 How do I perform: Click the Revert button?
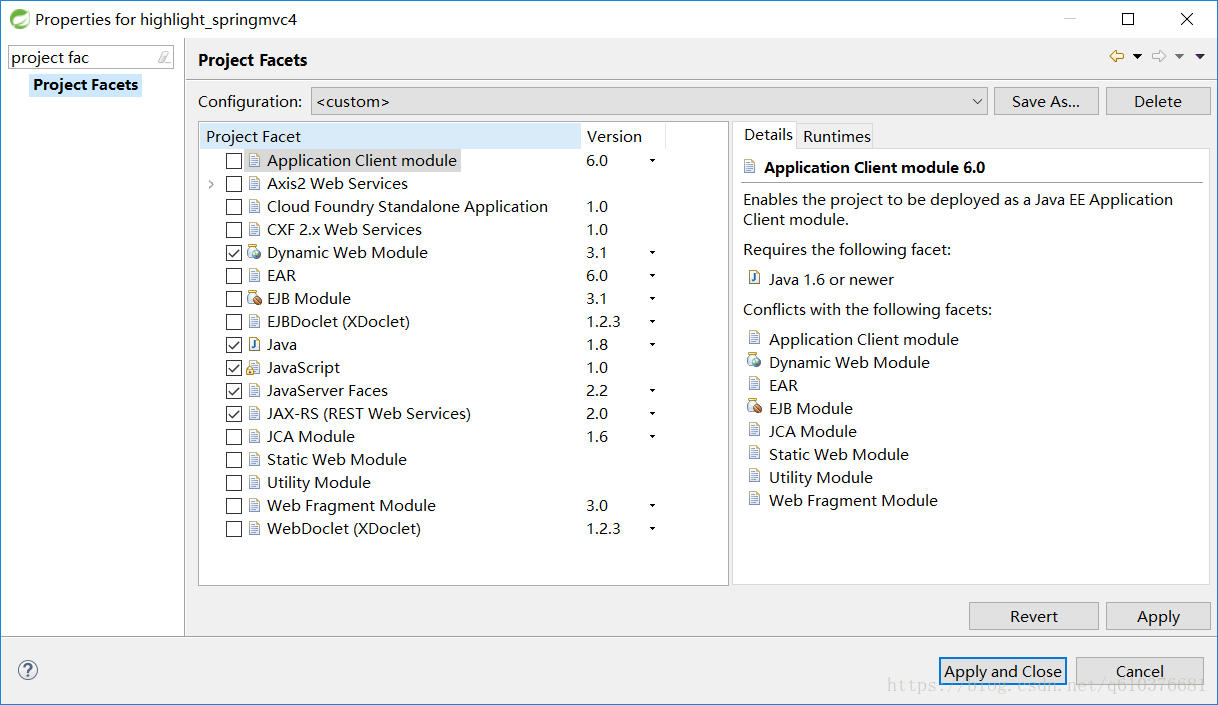pyautogui.click(x=1034, y=616)
